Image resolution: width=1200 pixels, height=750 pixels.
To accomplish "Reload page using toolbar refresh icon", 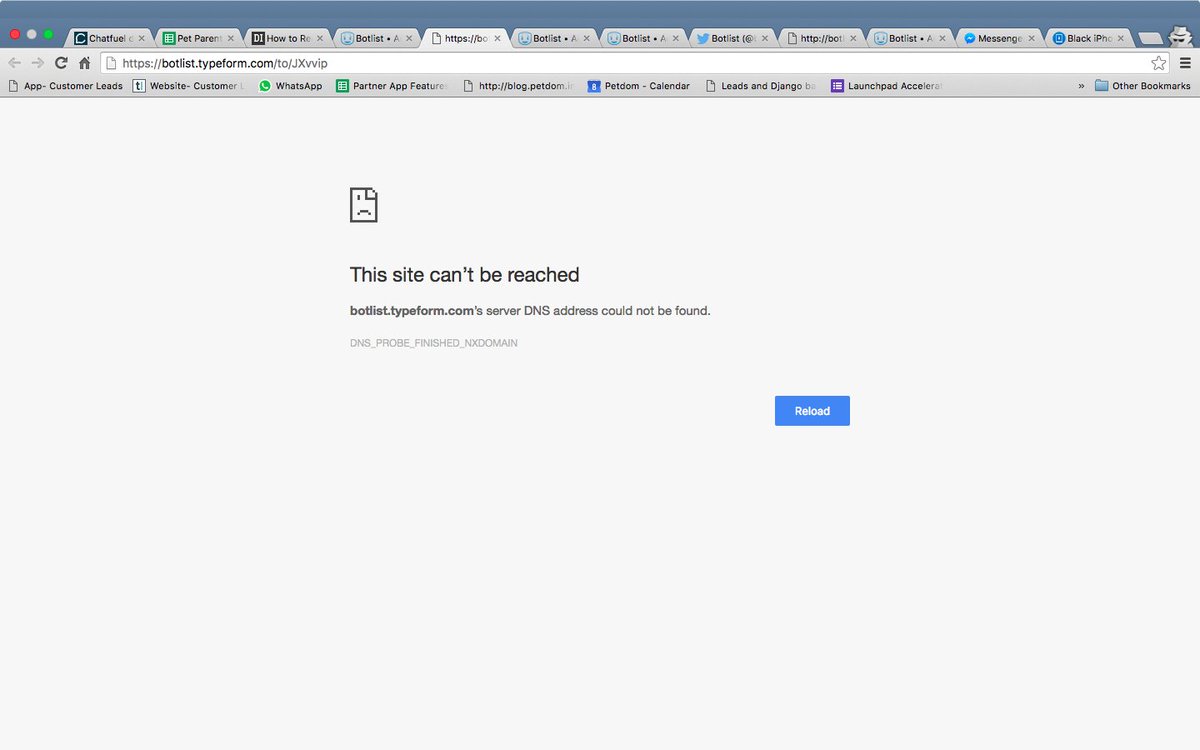I will pos(61,63).
